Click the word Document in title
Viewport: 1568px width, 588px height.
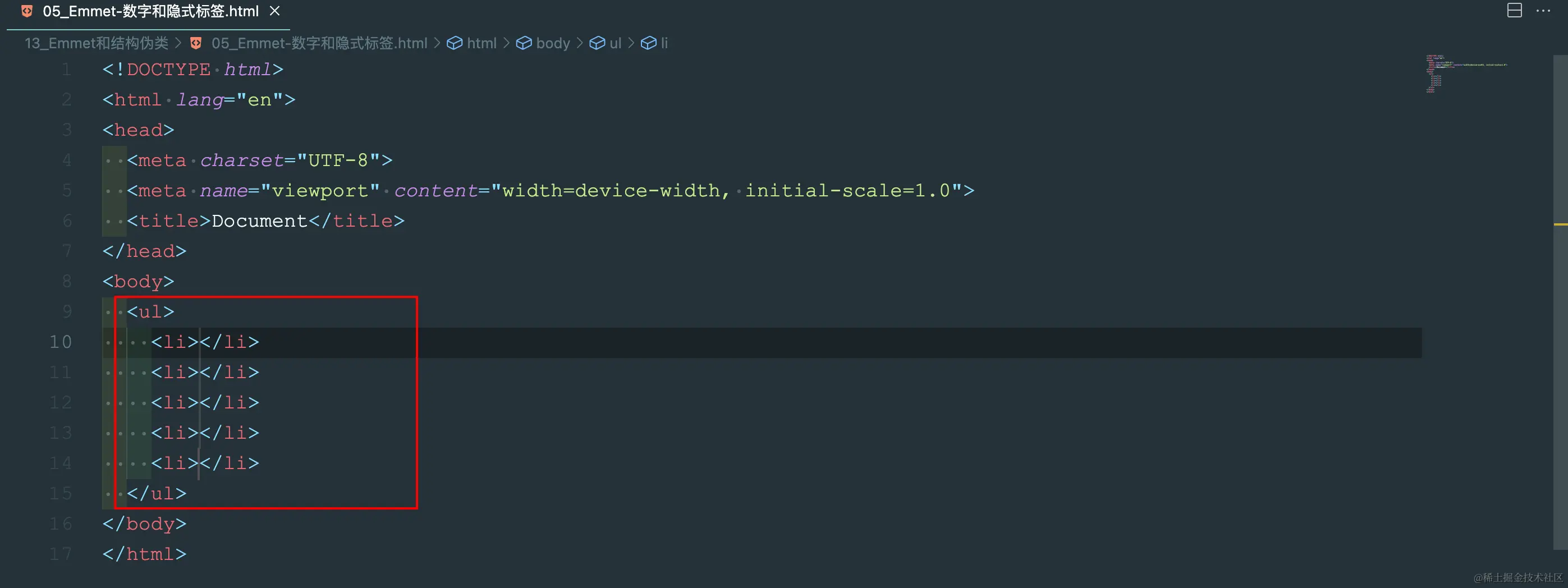(x=260, y=221)
